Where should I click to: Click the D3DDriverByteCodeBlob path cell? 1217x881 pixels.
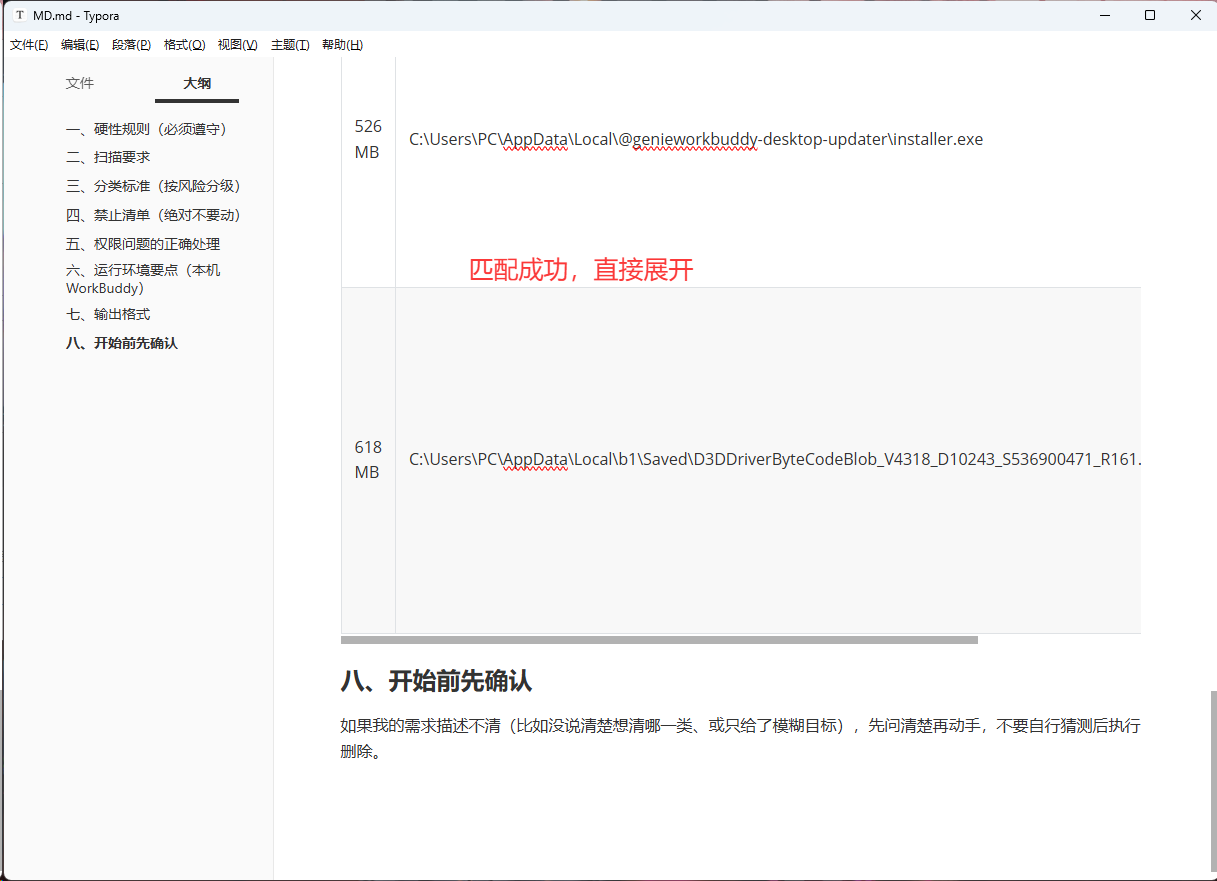[x=768, y=460]
